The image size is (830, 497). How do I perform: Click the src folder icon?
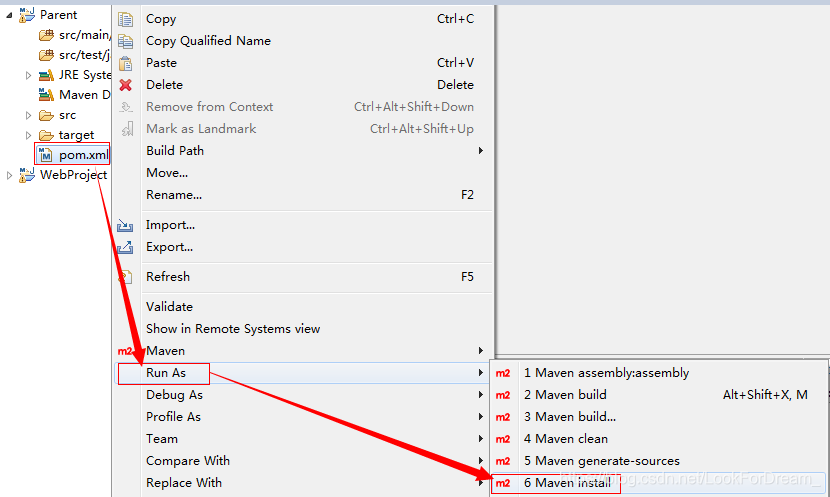tap(47, 115)
